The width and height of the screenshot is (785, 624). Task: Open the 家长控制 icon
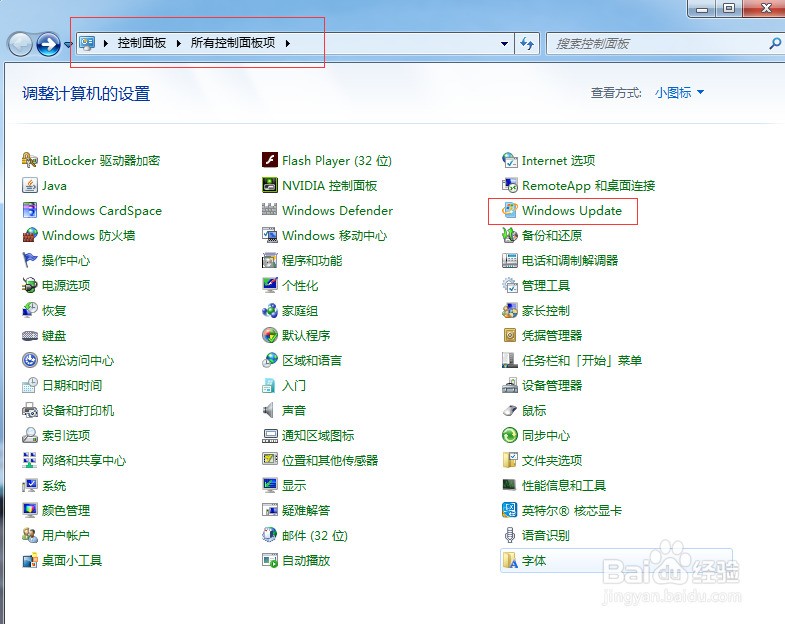point(510,310)
